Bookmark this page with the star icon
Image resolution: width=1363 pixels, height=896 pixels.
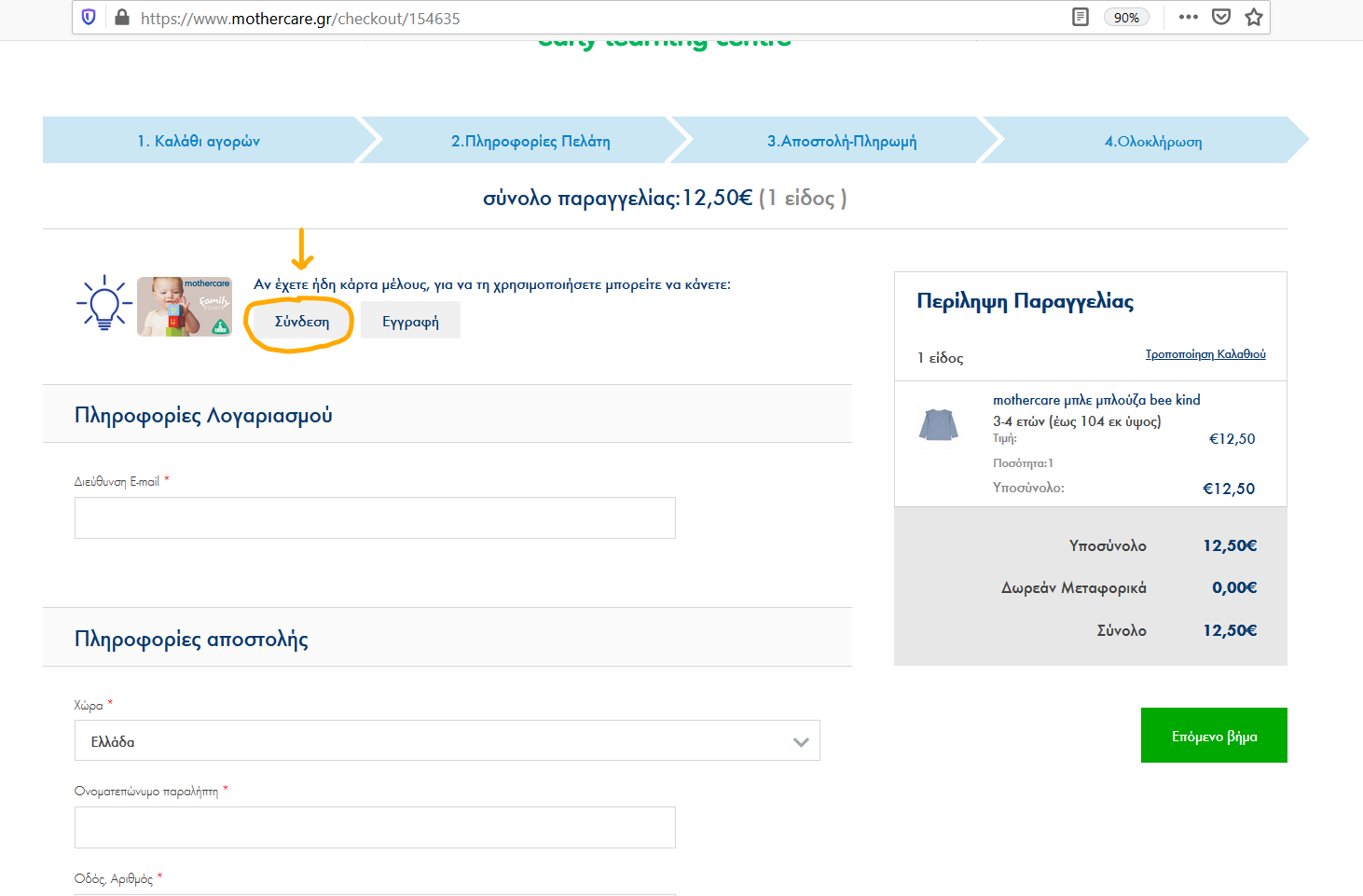(1254, 17)
